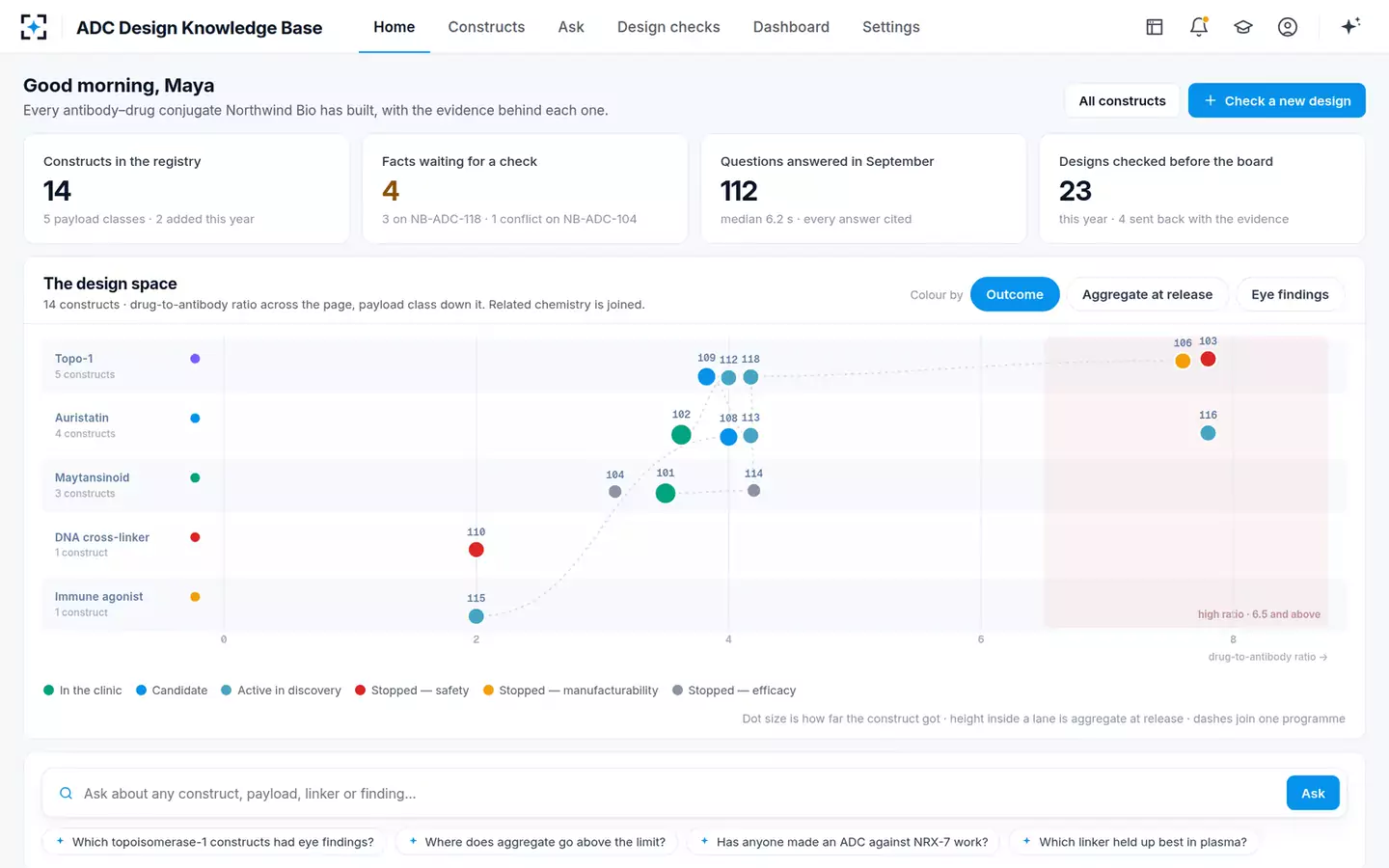This screenshot has width=1389, height=868.
Task: Select construct 108 dot in Auristatin lane
Action: click(728, 437)
